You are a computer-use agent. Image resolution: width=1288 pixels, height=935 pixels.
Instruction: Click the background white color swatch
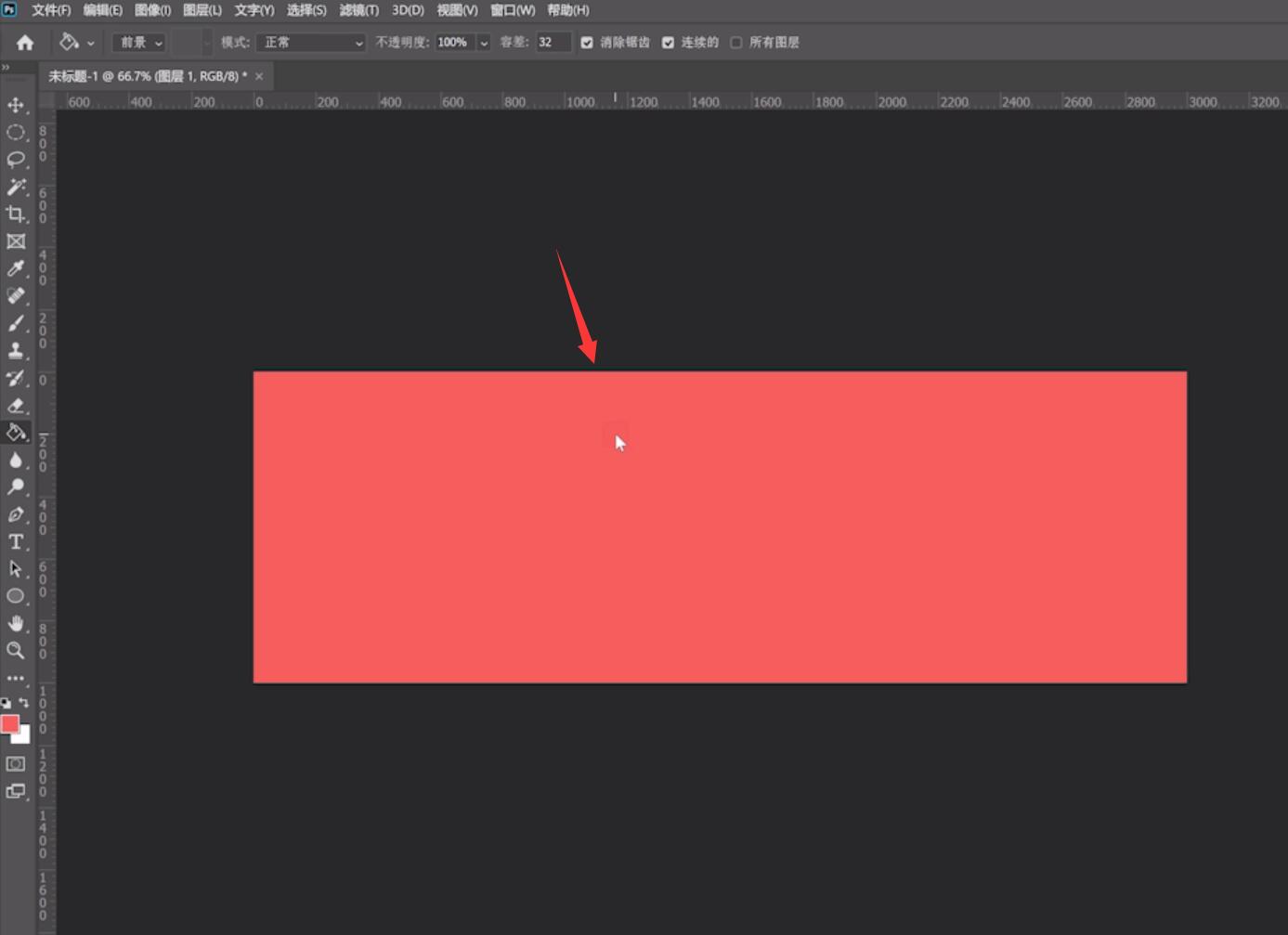[24, 737]
